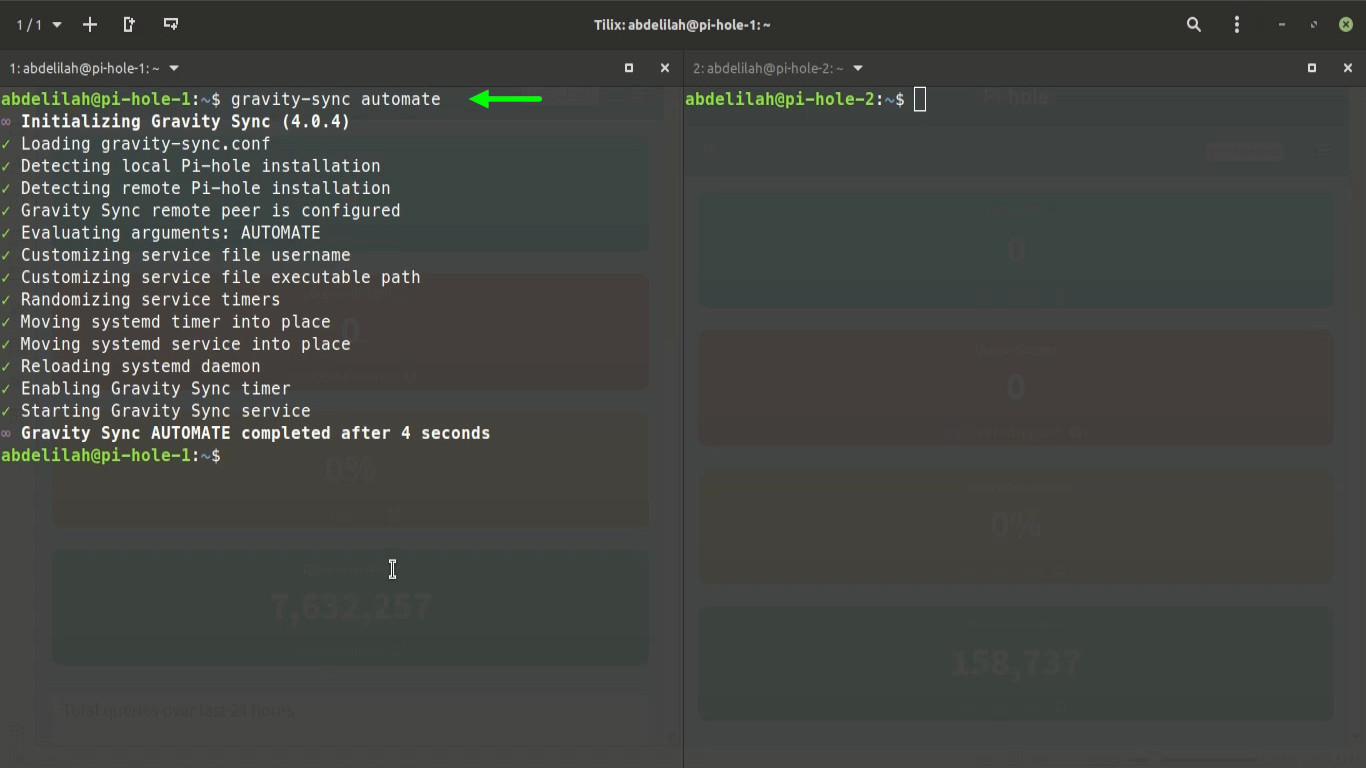The height and width of the screenshot is (768, 1366).
Task: Expand the pi-hole-2 terminal title menu
Action: pyautogui.click(x=858, y=68)
